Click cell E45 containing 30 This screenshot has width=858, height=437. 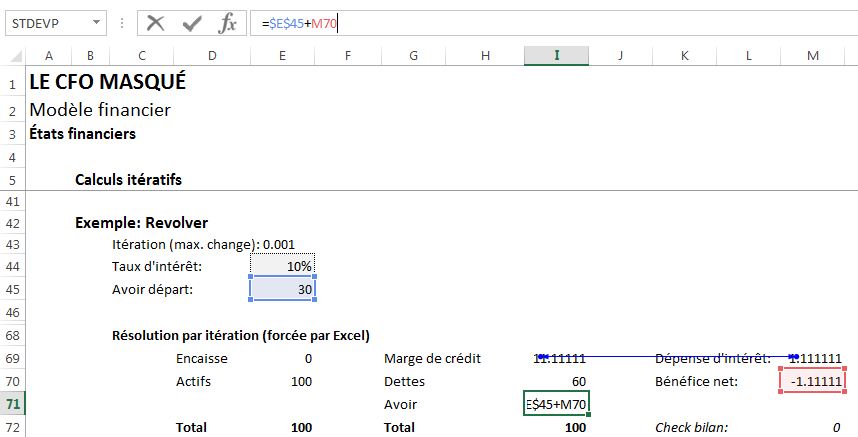(282, 289)
